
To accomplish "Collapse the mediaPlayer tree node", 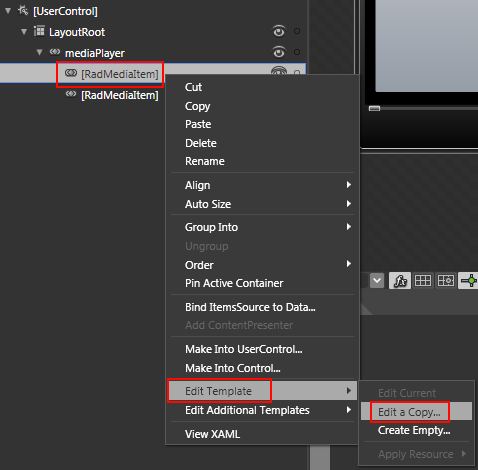I will [x=40, y=53].
